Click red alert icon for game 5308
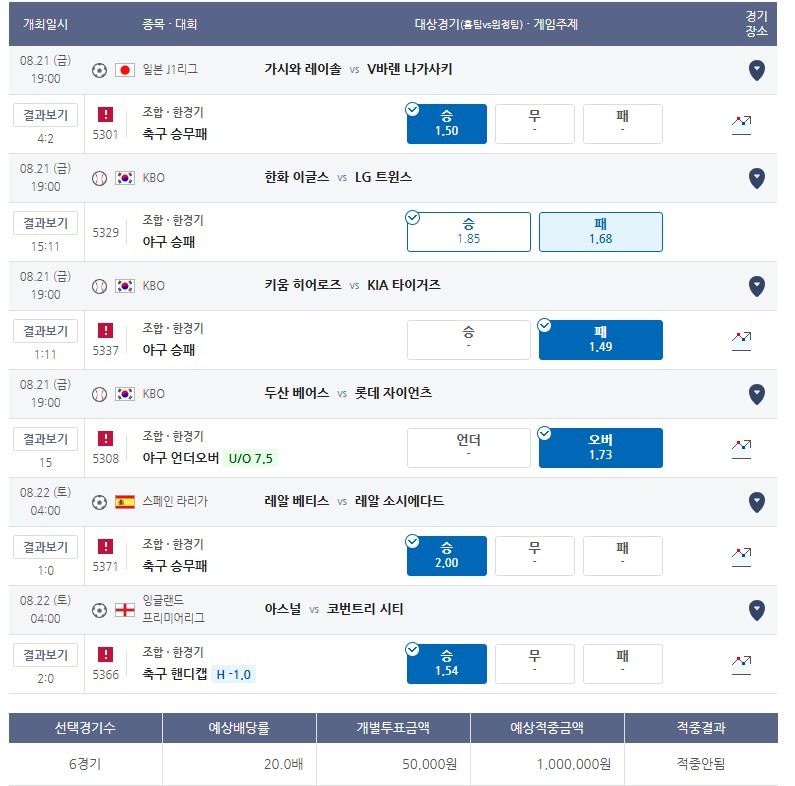 [105, 438]
